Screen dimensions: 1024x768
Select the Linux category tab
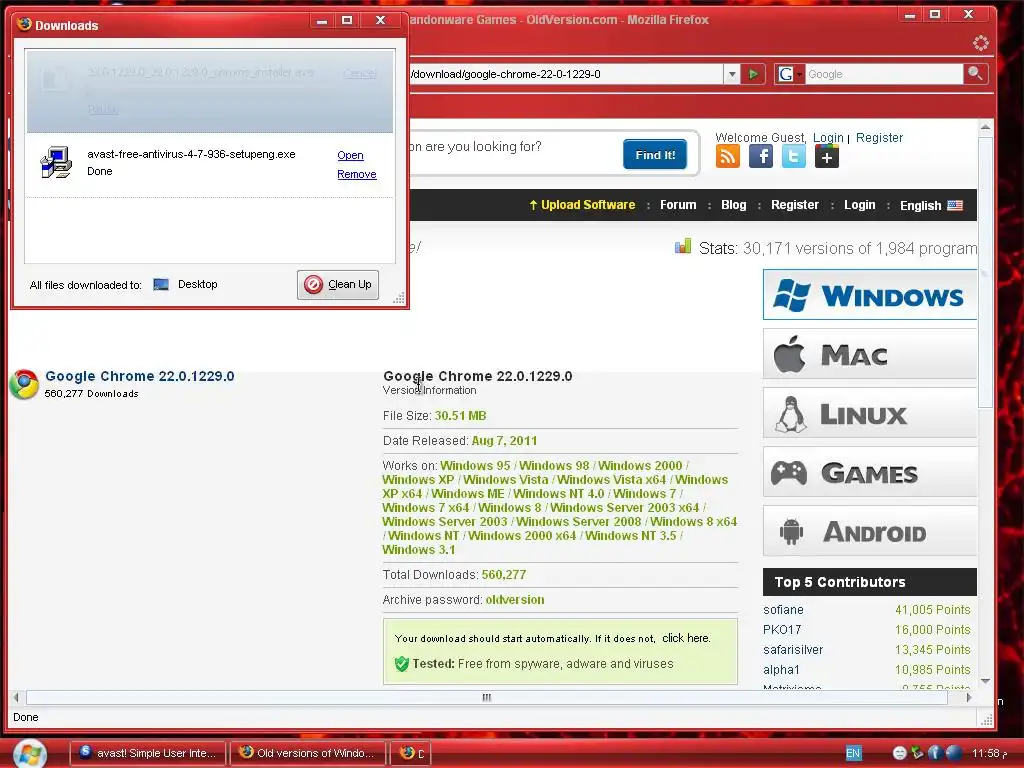[x=870, y=413]
